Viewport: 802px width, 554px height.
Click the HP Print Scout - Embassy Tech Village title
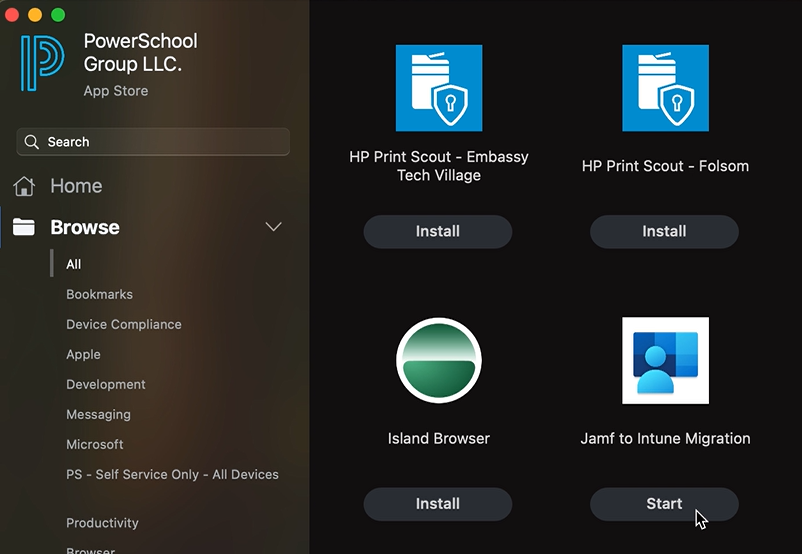click(x=439, y=166)
